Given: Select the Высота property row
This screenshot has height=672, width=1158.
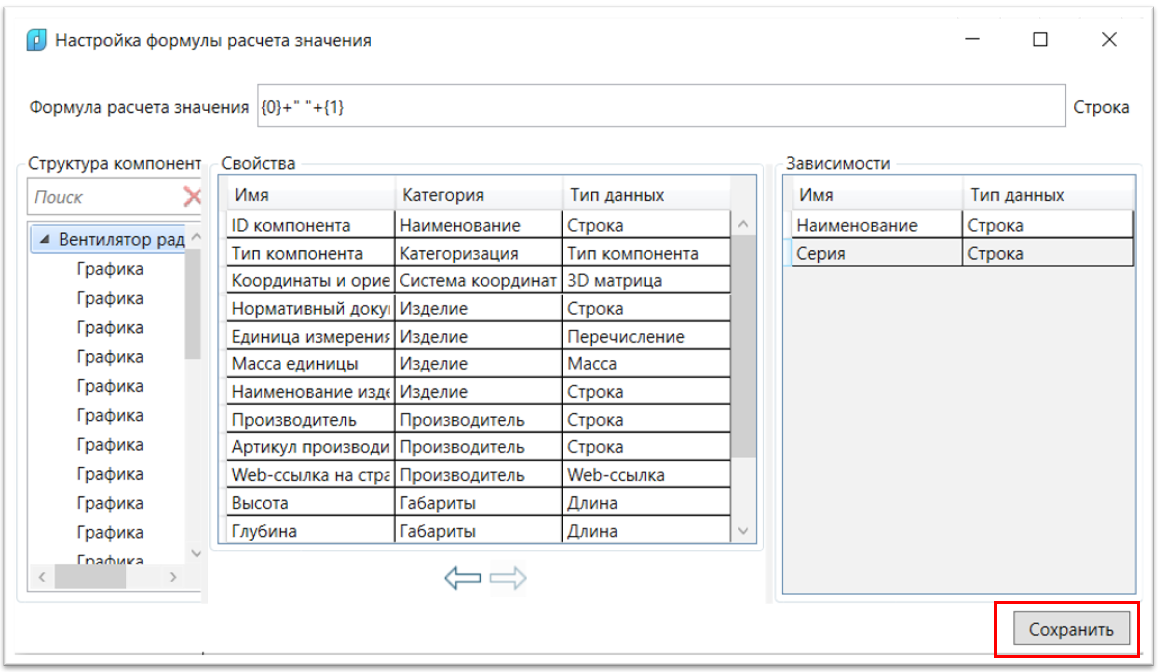Looking at the screenshot, I should pyautogui.click(x=479, y=503).
